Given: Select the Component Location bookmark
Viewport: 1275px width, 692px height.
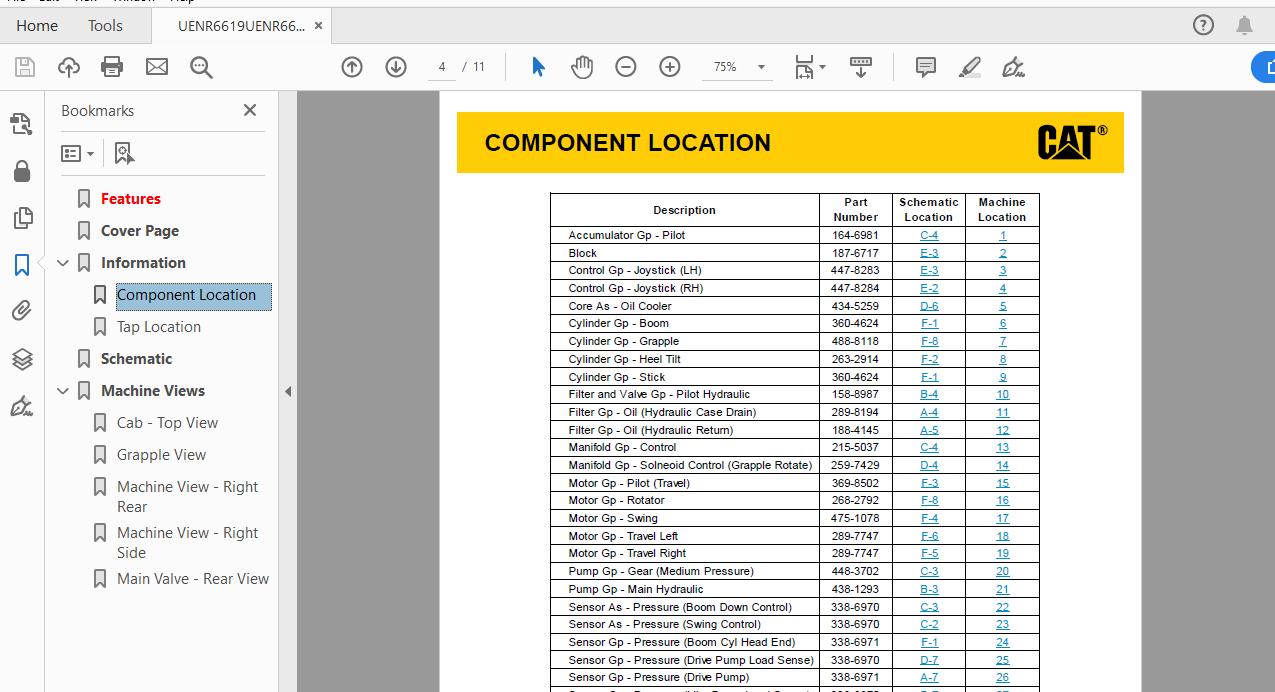Looking at the screenshot, I should click(x=193, y=295).
